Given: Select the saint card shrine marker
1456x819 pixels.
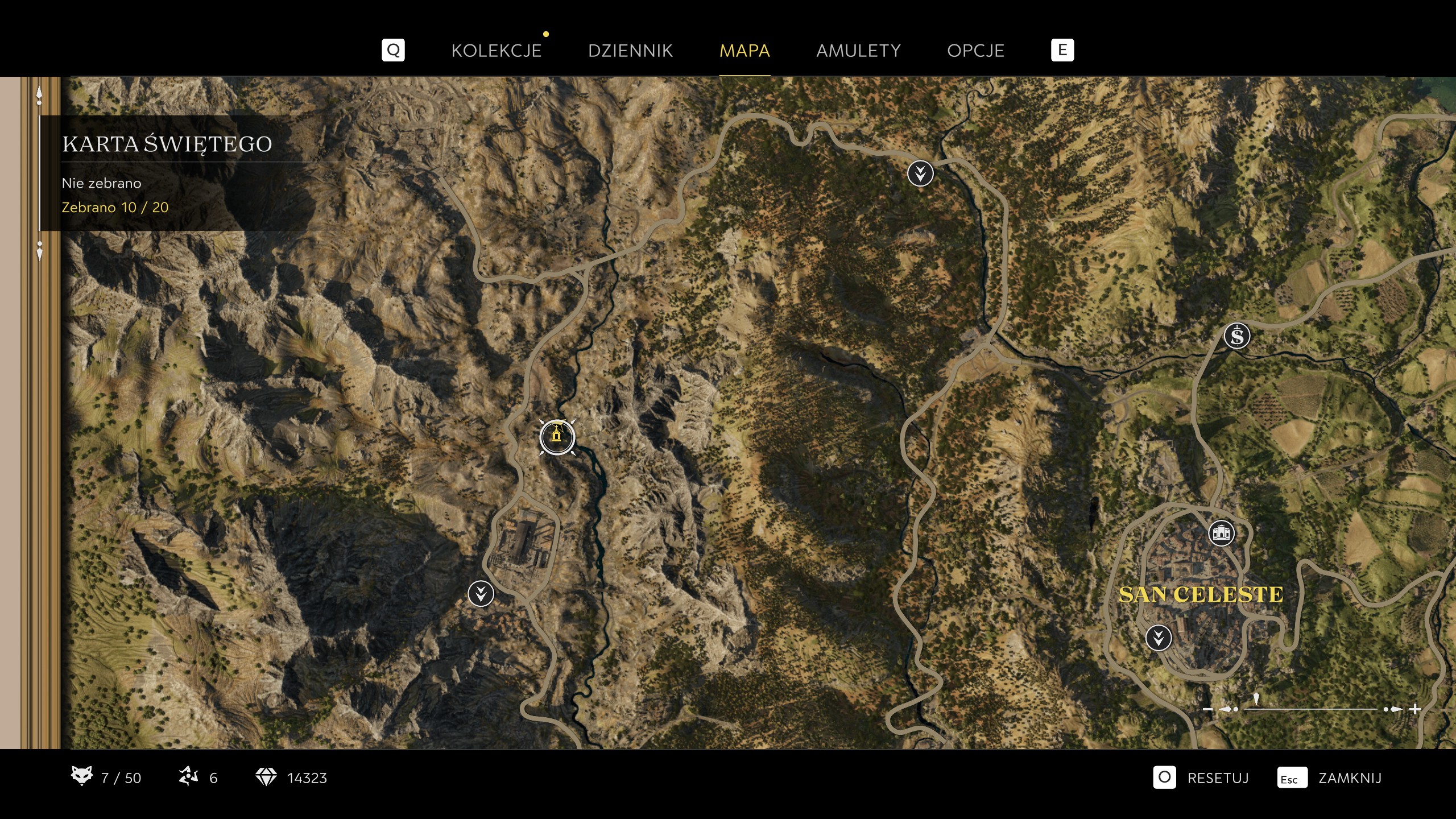Looking at the screenshot, I should tap(557, 437).
